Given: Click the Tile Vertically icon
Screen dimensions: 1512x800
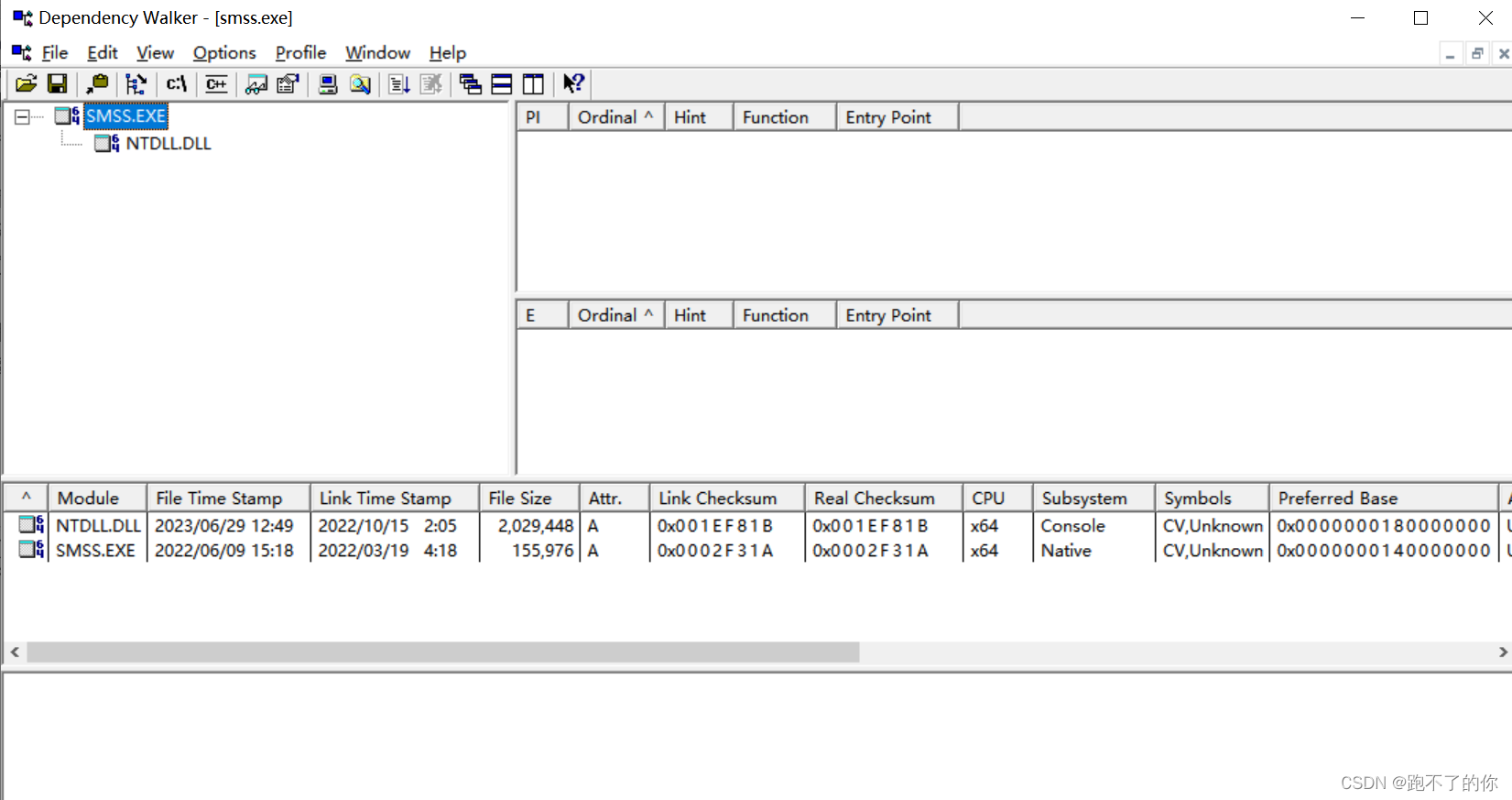Looking at the screenshot, I should click(x=533, y=84).
